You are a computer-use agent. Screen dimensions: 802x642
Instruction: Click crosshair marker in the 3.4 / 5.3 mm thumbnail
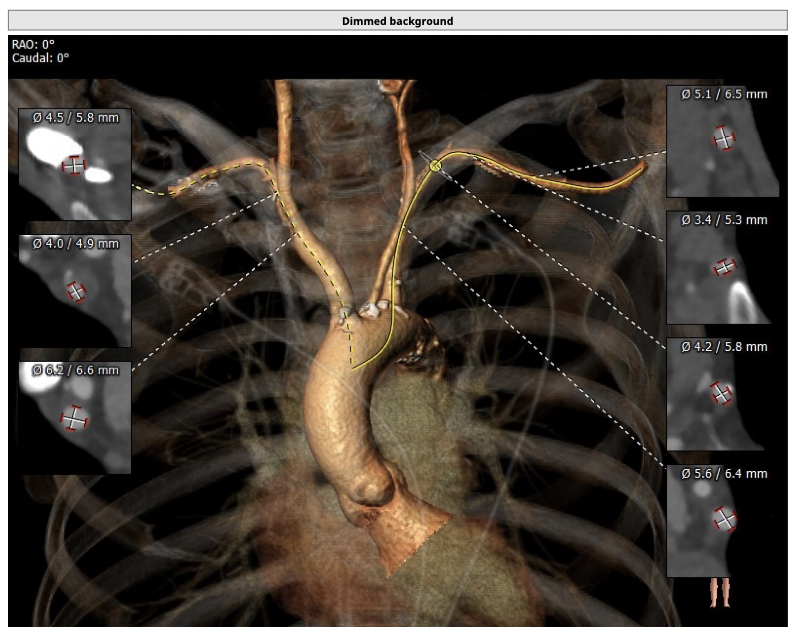723,267
